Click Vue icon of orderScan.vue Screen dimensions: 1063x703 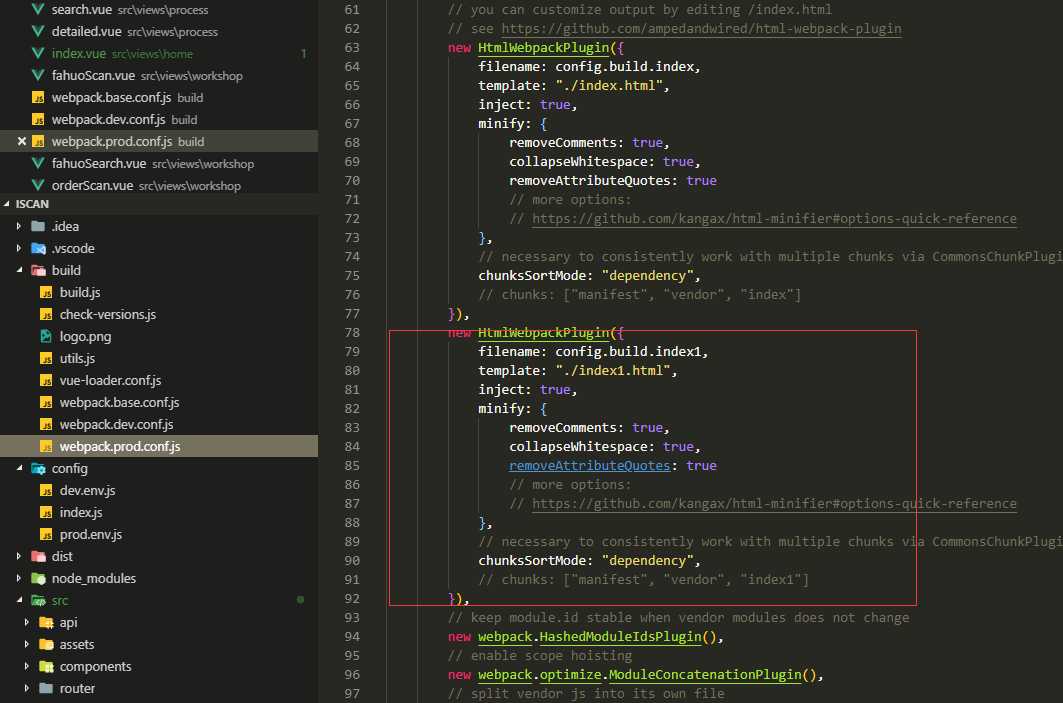[38, 185]
